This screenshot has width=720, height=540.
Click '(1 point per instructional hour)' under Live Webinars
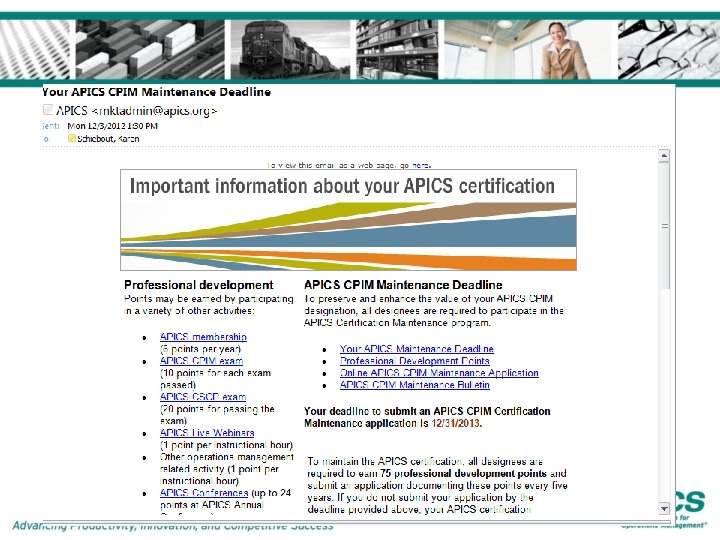click(x=226, y=445)
